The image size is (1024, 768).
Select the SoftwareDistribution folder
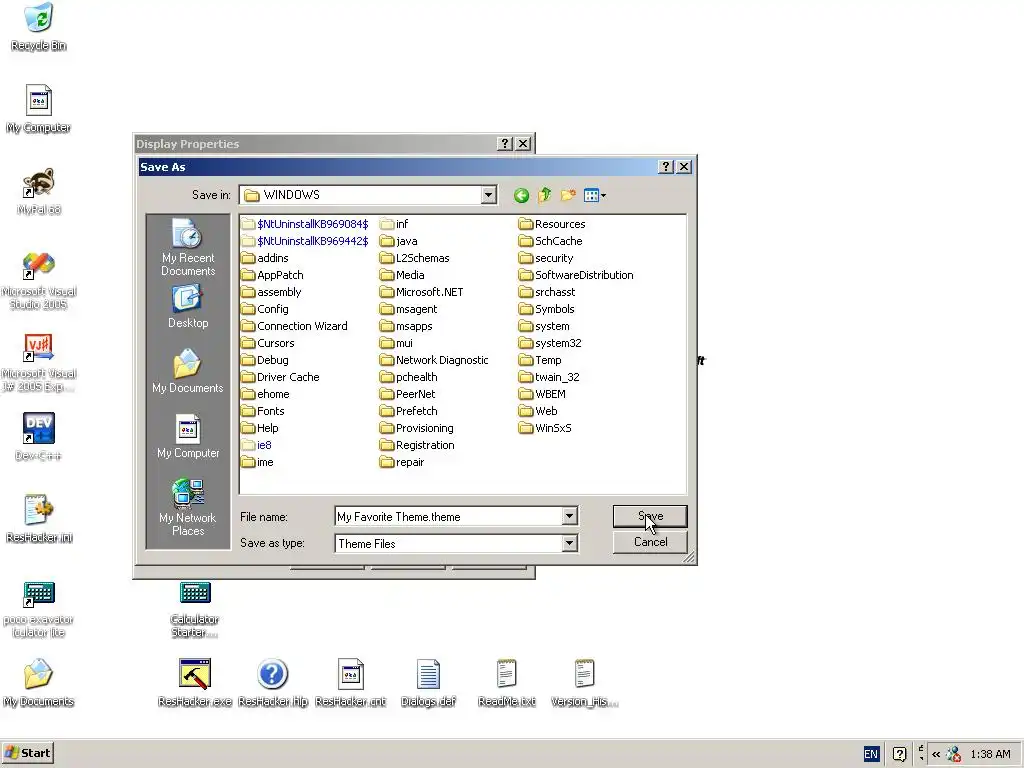(576, 275)
